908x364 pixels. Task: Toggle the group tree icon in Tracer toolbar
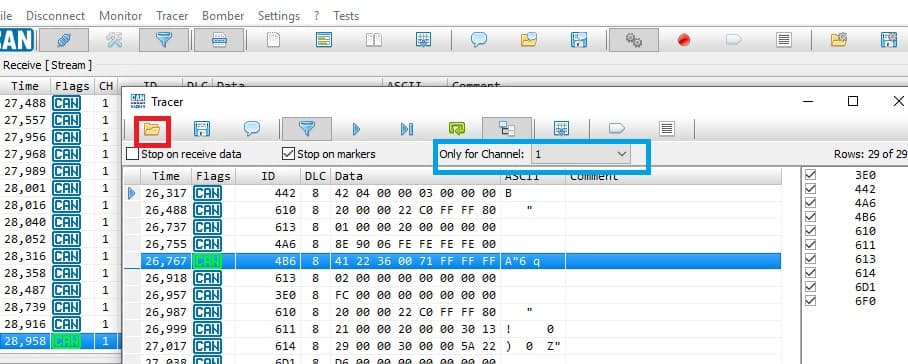coord(507,129)
